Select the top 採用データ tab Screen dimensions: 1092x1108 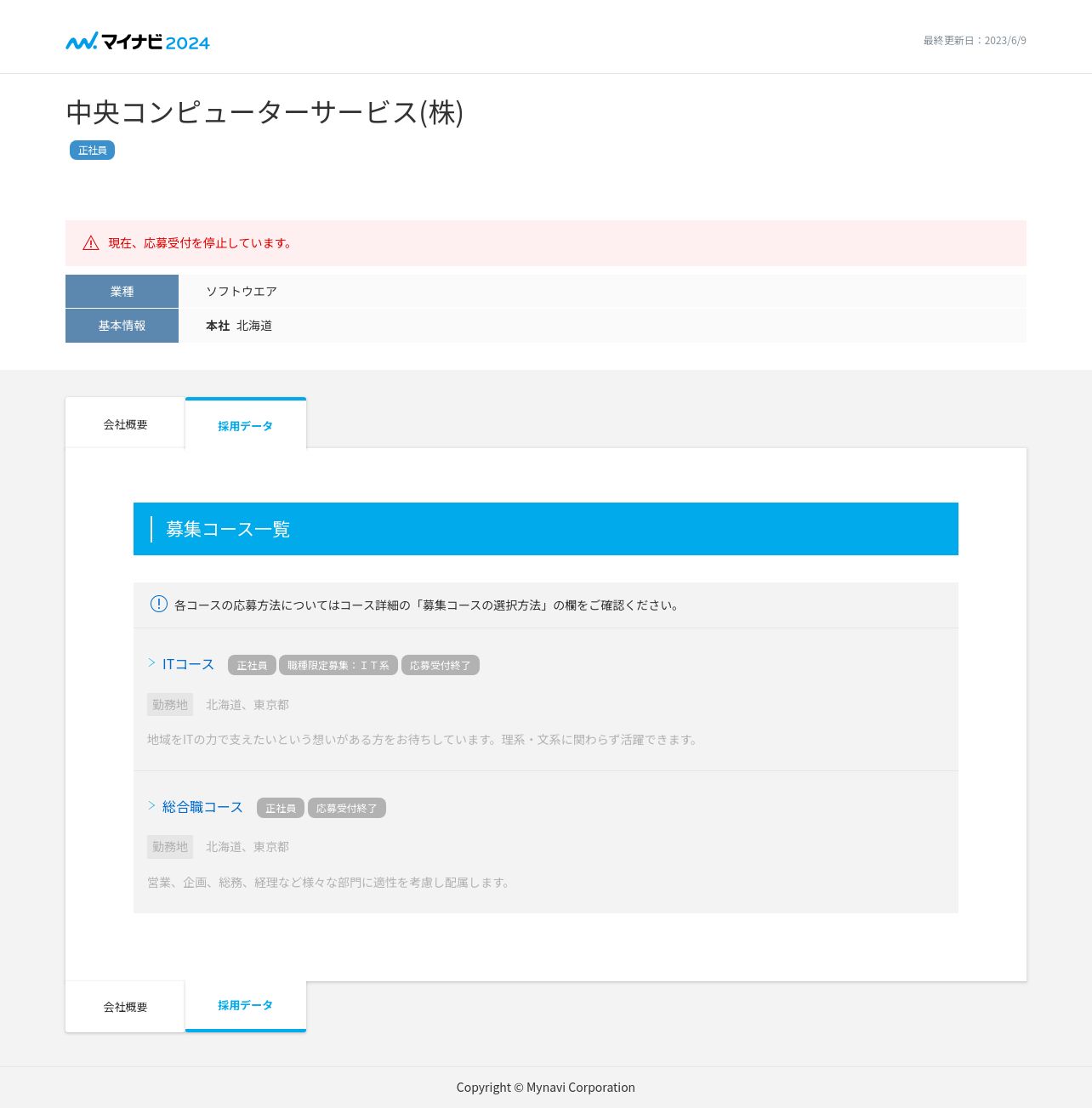coord(246,424)
